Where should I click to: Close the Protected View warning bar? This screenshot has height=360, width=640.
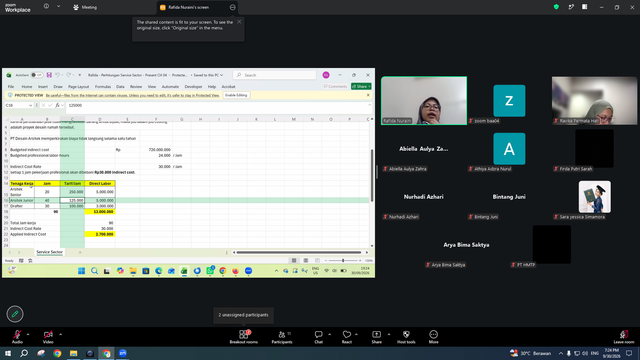[x=368, y=95]
